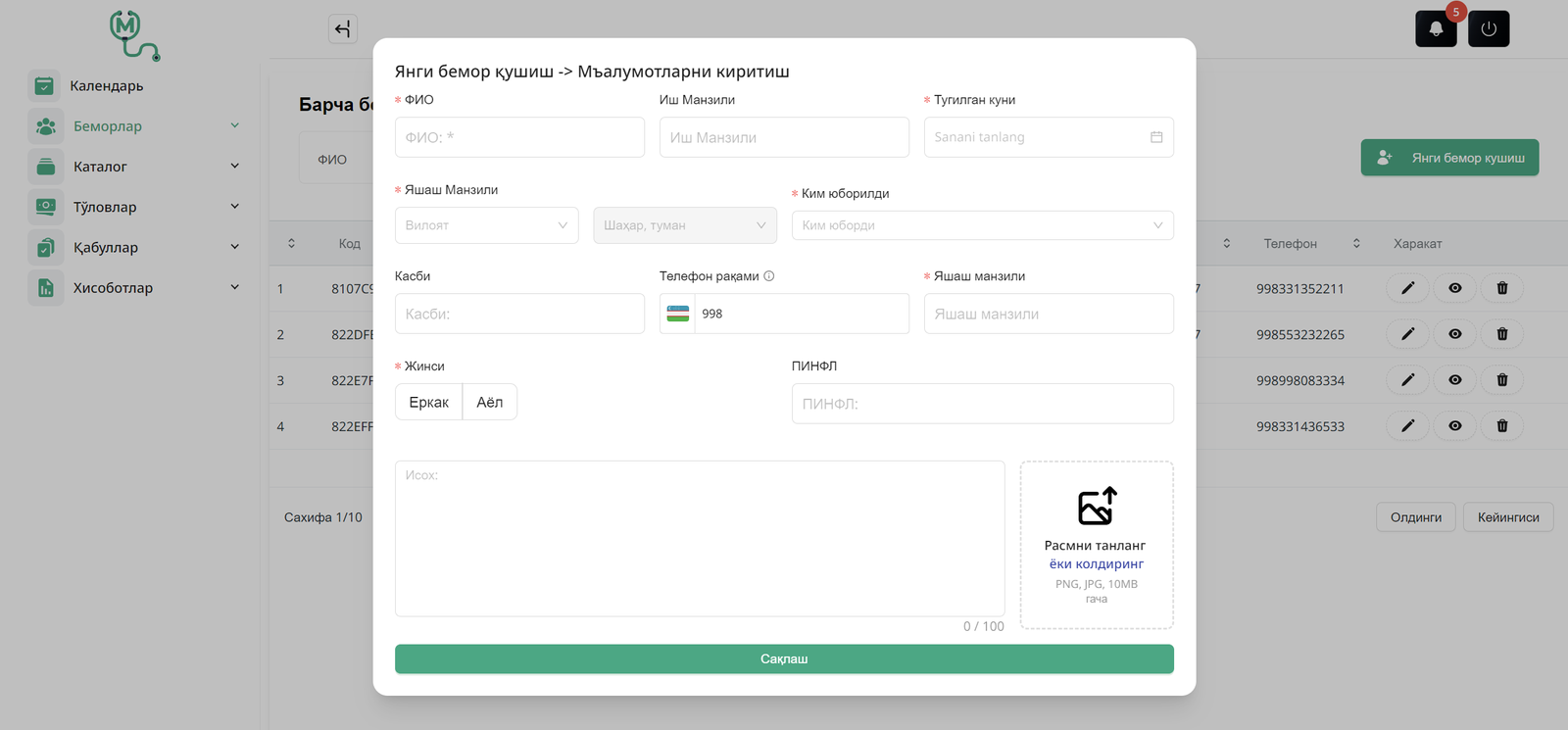Click the image upload icon
Image resolution: width=1568 pixels, height=730 pixels.
coord(1097,507)
